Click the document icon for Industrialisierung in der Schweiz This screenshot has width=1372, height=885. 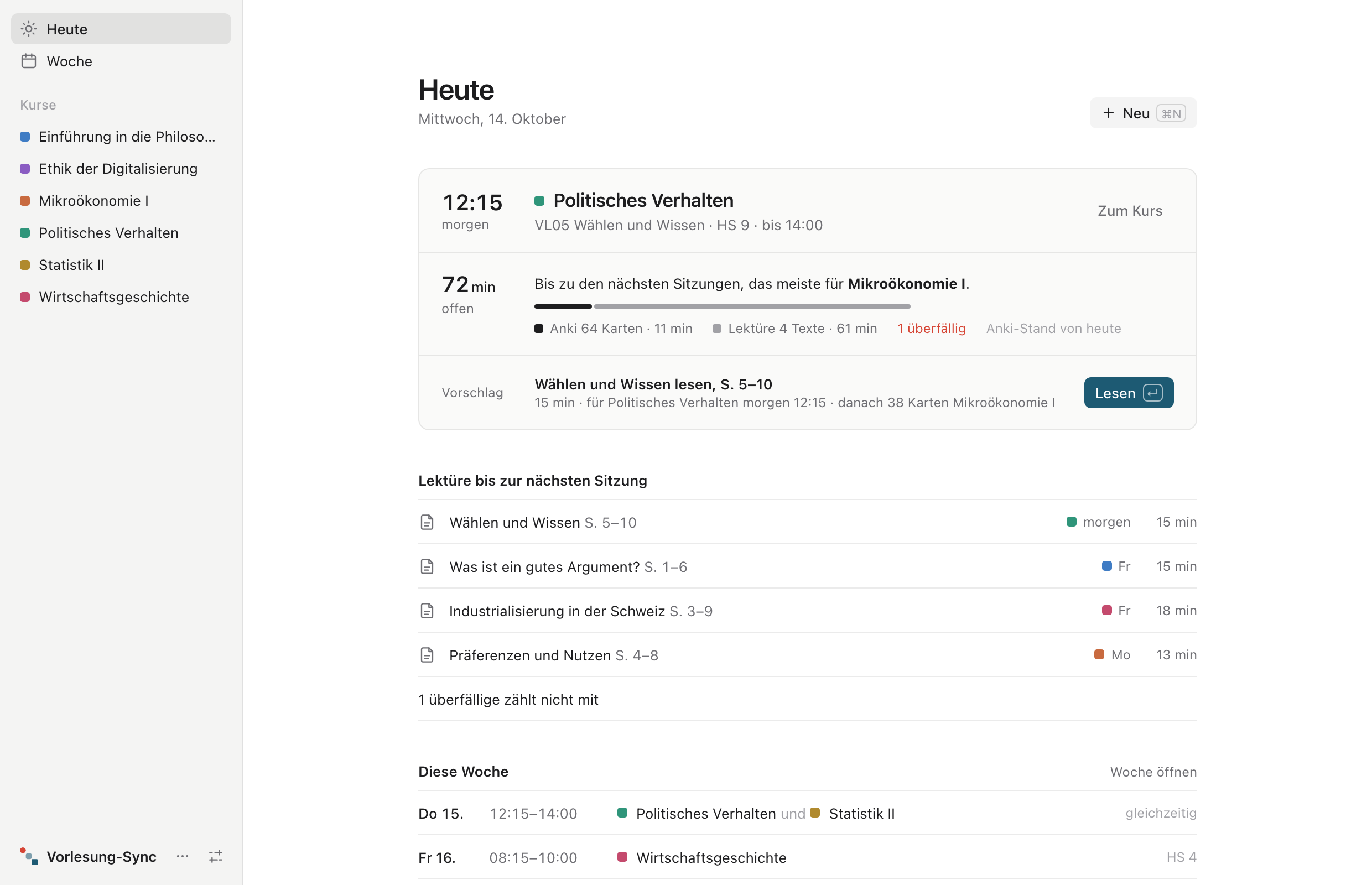[x=427, y=610]
